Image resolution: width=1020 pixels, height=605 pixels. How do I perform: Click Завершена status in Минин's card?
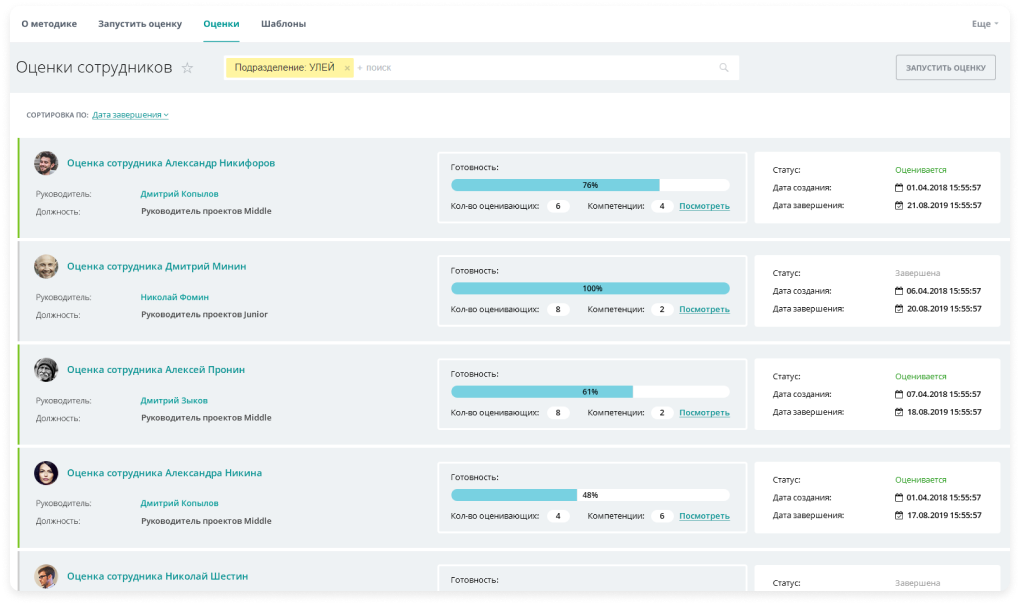[917, 274]
